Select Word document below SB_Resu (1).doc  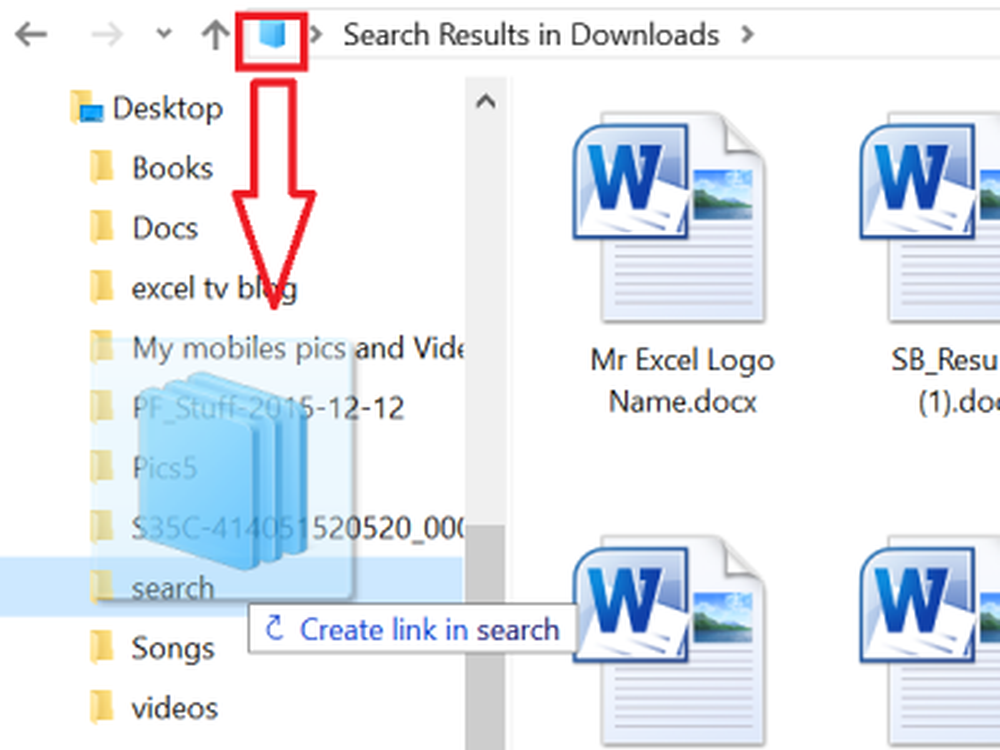[x=931, y=641]
